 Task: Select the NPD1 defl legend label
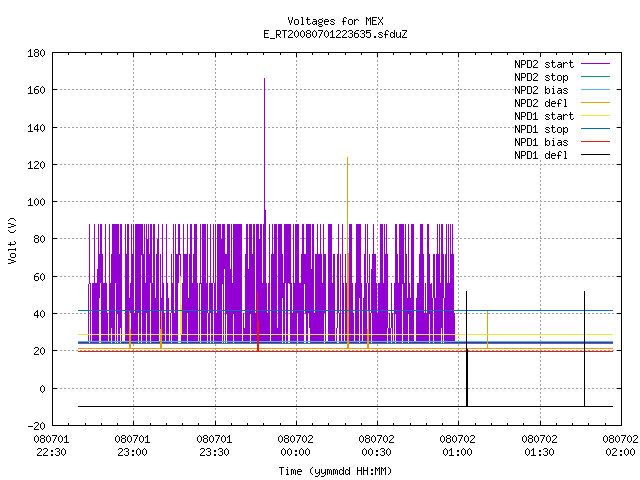coord(541,155)
